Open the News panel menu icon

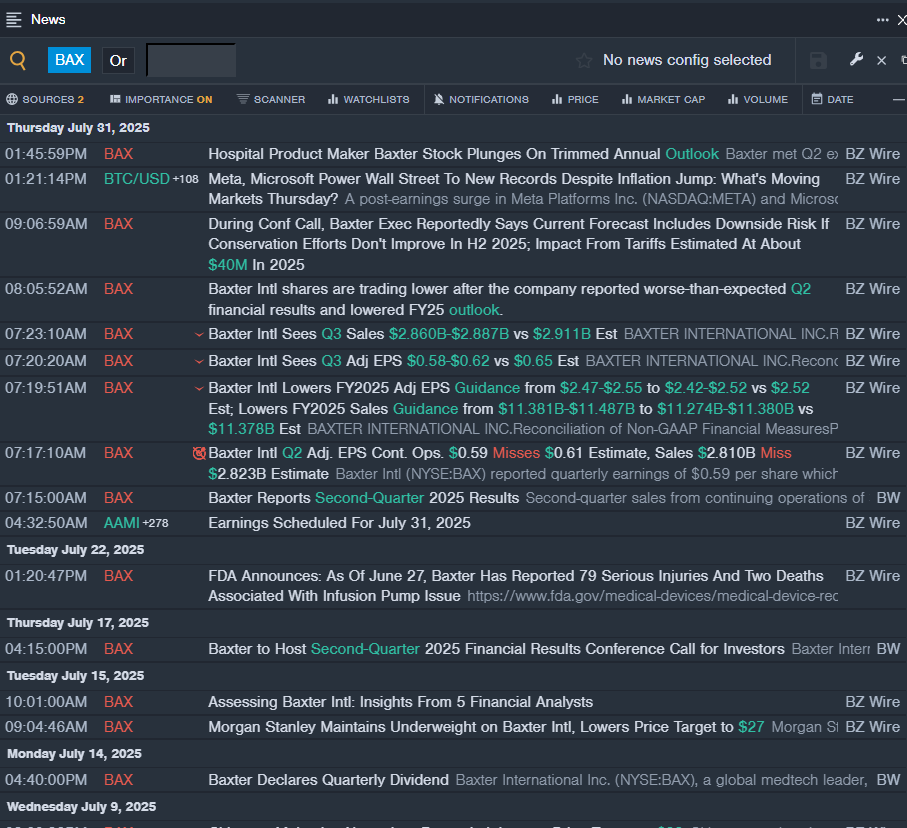click(13, 20)
